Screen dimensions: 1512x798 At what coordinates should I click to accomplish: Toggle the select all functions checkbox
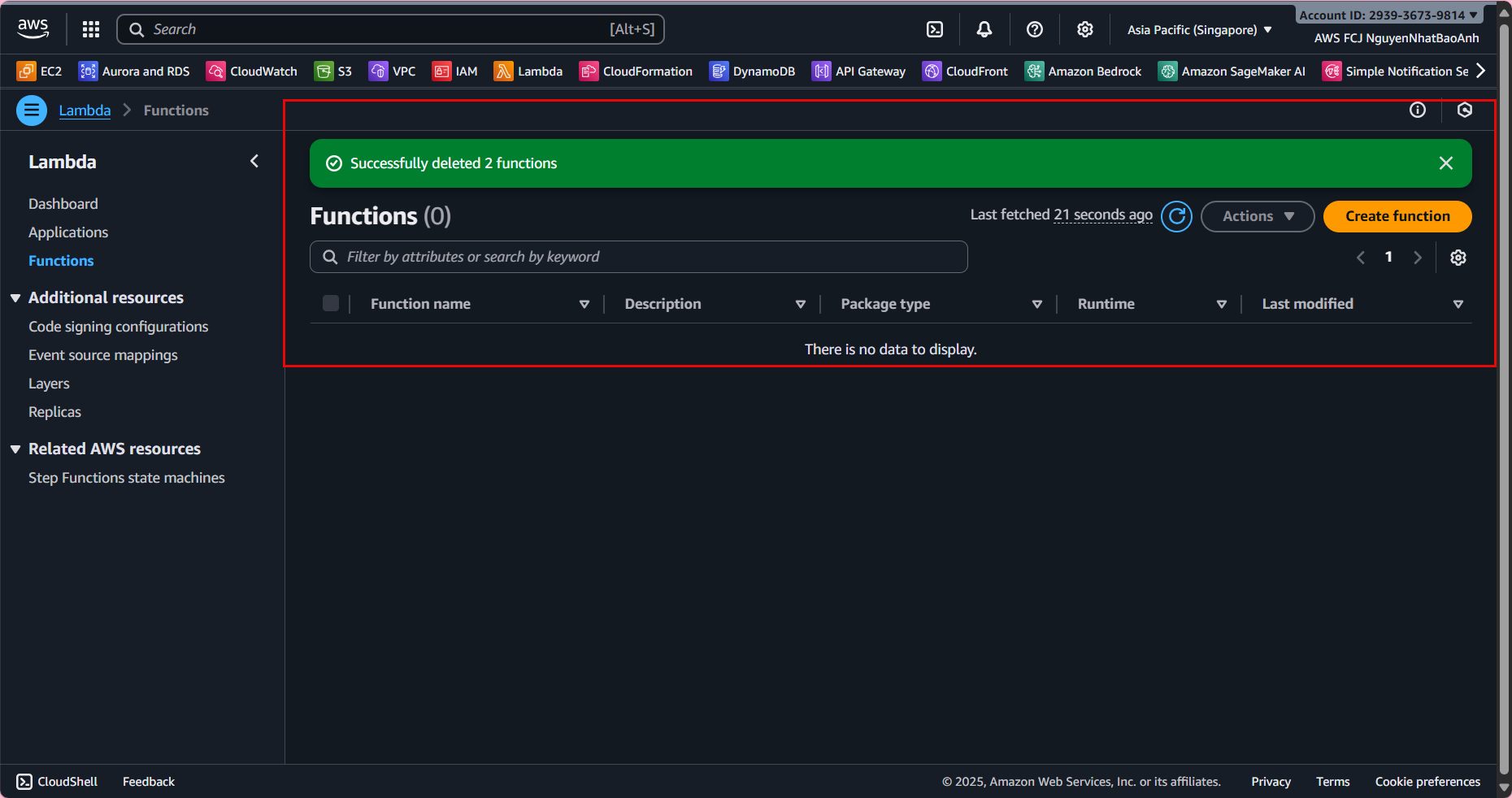coord(331,303)
